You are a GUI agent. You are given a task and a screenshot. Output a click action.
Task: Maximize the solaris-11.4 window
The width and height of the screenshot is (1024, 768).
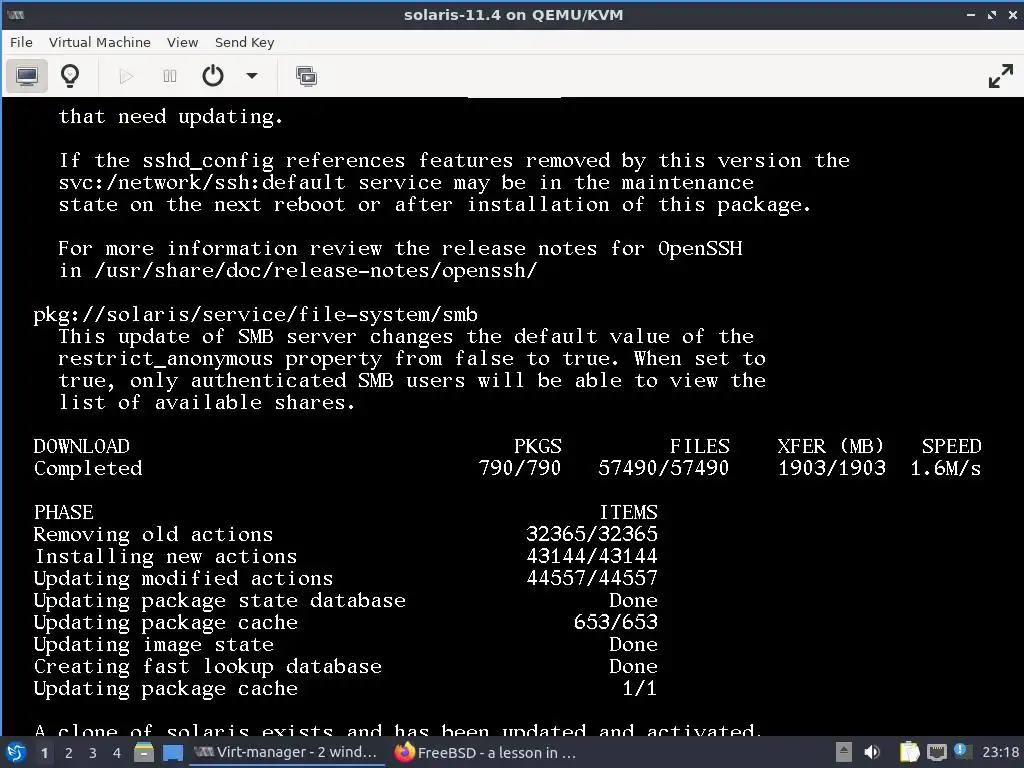tap(992, 14)
